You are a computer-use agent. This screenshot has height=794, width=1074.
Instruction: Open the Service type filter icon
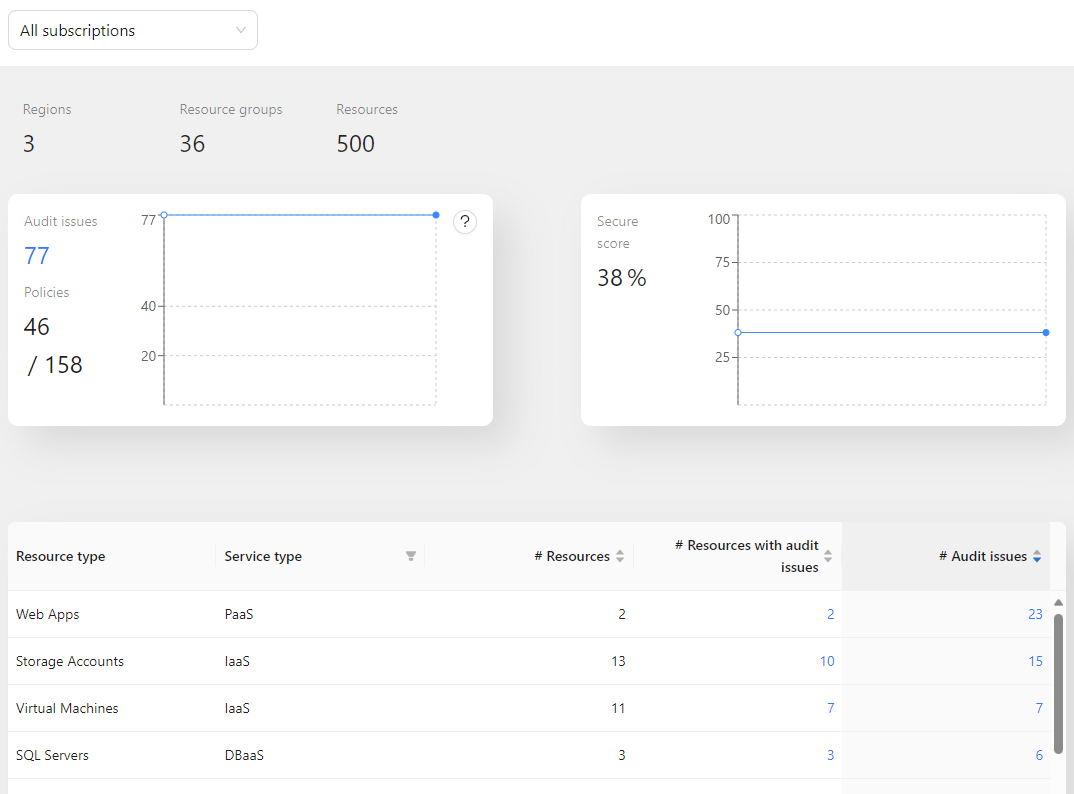point(410,556)
